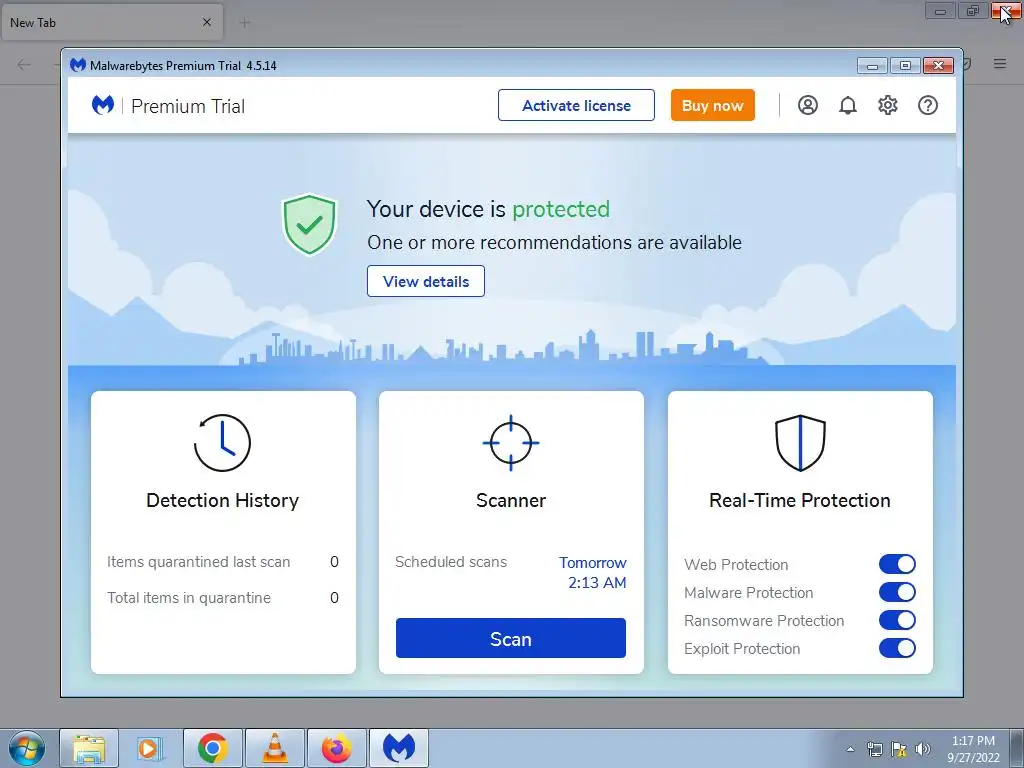Open a new Firefox tab with plus

pyautogui.click(x=245, y=23)
